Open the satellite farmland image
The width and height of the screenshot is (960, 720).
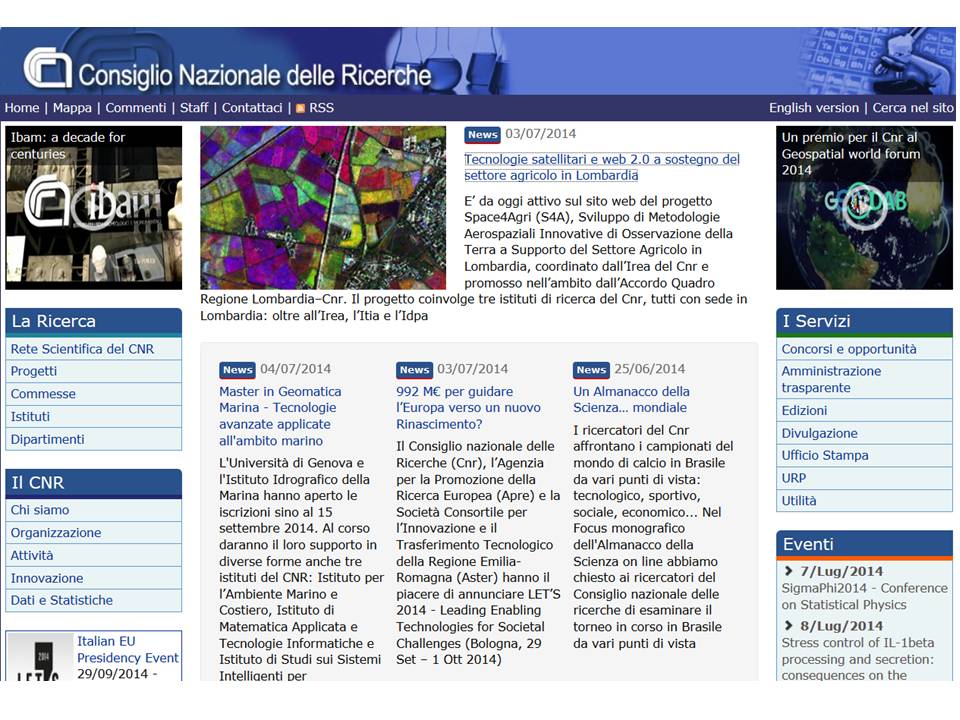tap(323, 208)
